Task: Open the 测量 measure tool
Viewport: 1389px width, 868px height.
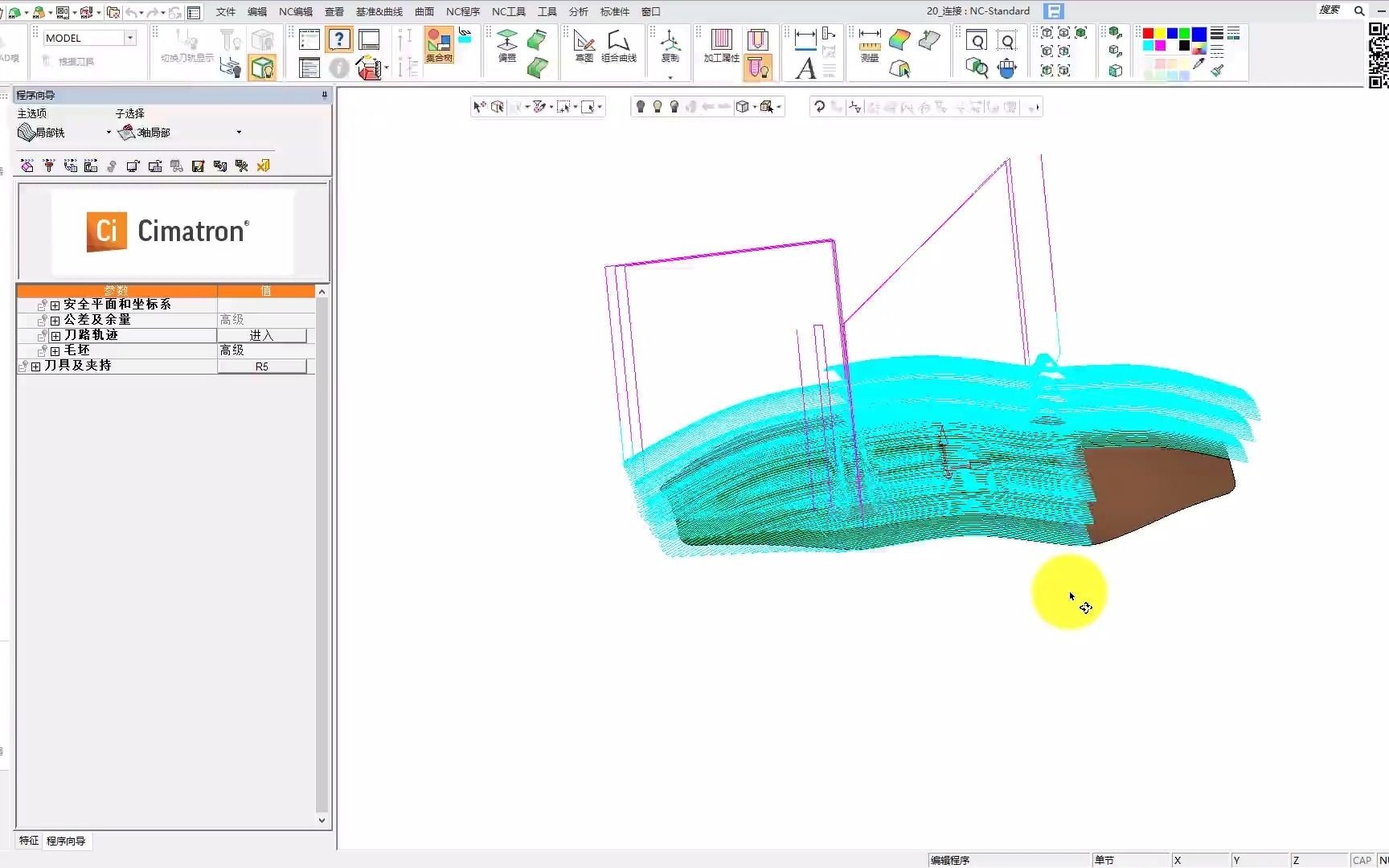Action: (870, 44)
